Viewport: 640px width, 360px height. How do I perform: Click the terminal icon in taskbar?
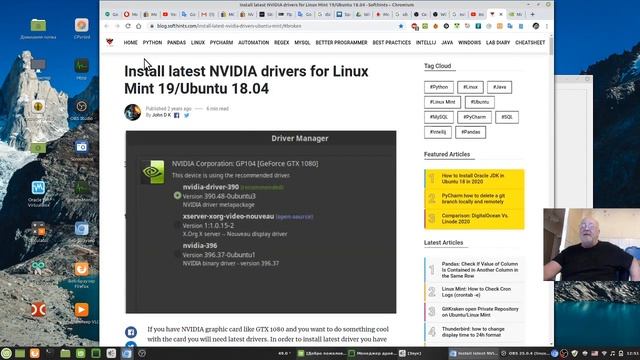(x=49, y=353)
